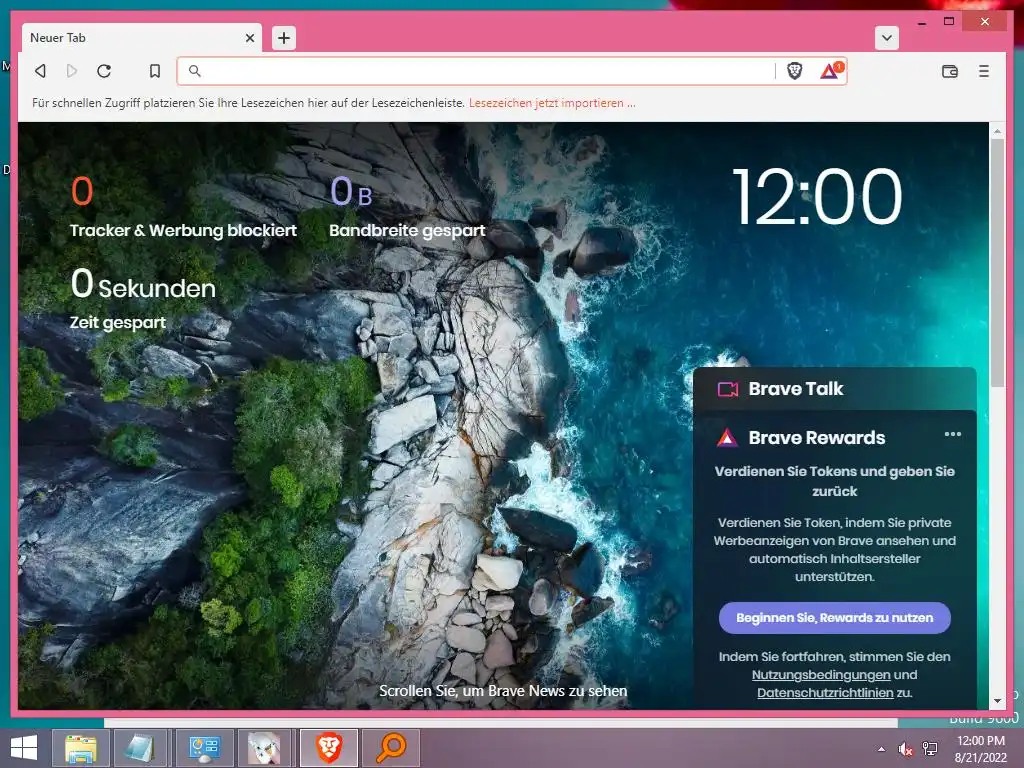Viewport: 1024px width, 768px height.
Task: Close the Neuer Tab tab
Action: (249, 38)
